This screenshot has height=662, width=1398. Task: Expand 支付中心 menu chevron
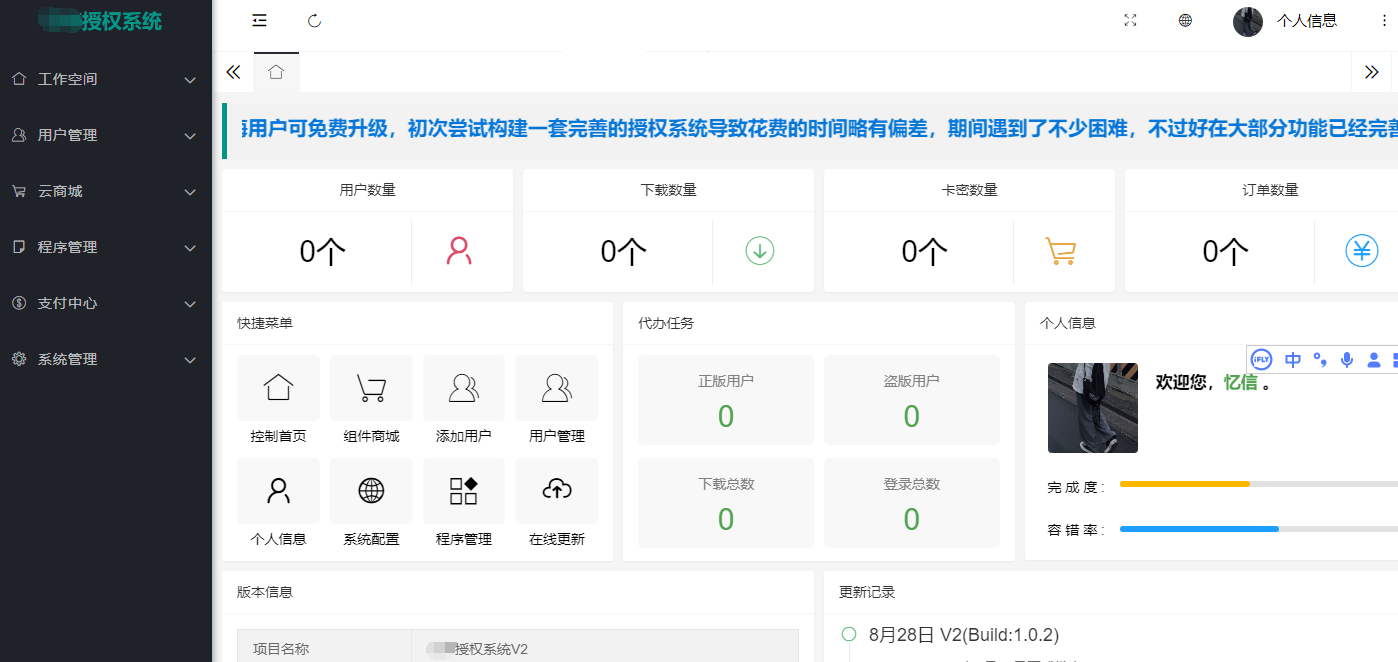(x=190, y=304)
